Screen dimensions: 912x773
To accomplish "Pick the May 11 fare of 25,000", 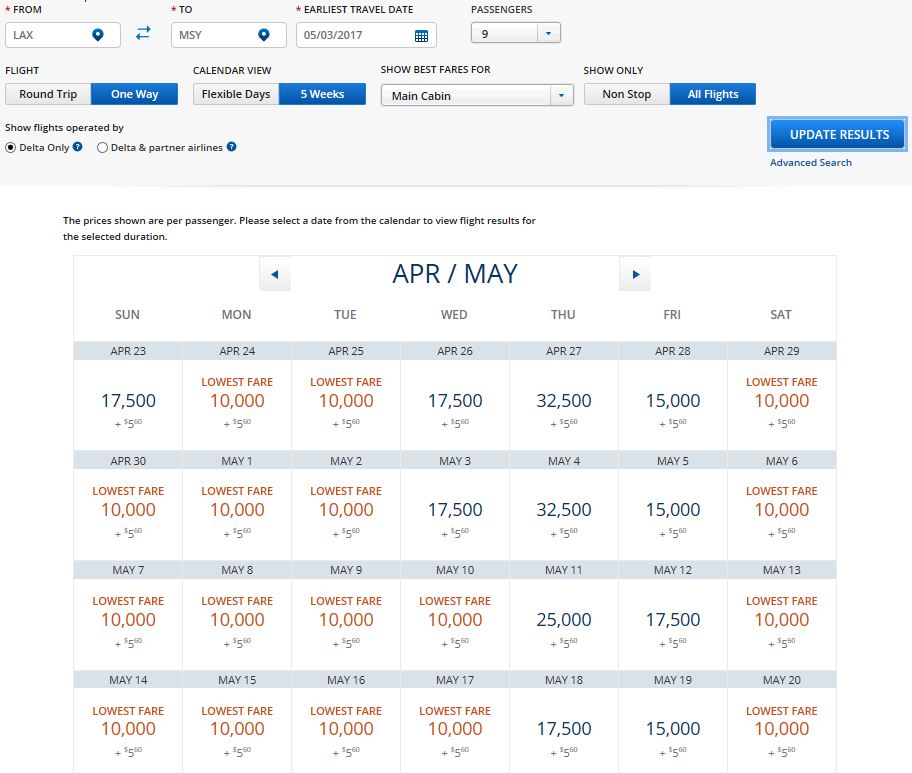I will point(562,621).
